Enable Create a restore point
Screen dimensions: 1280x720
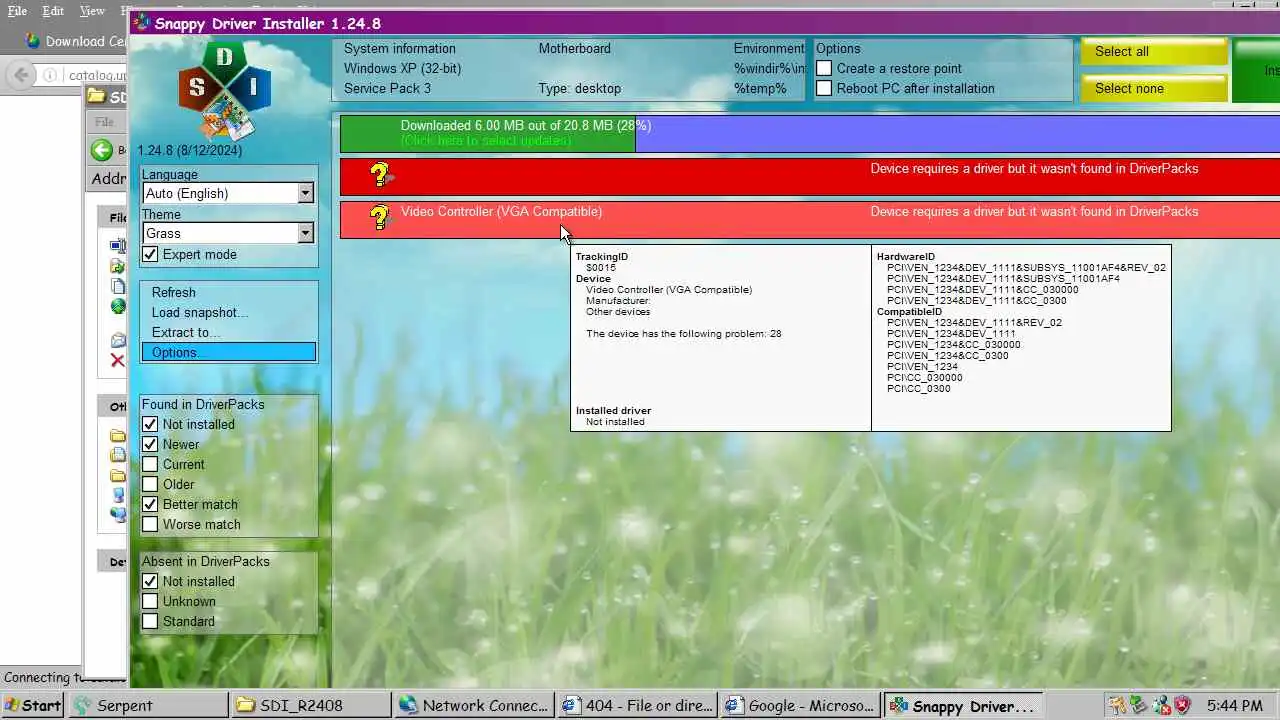[x=824, y=68]
